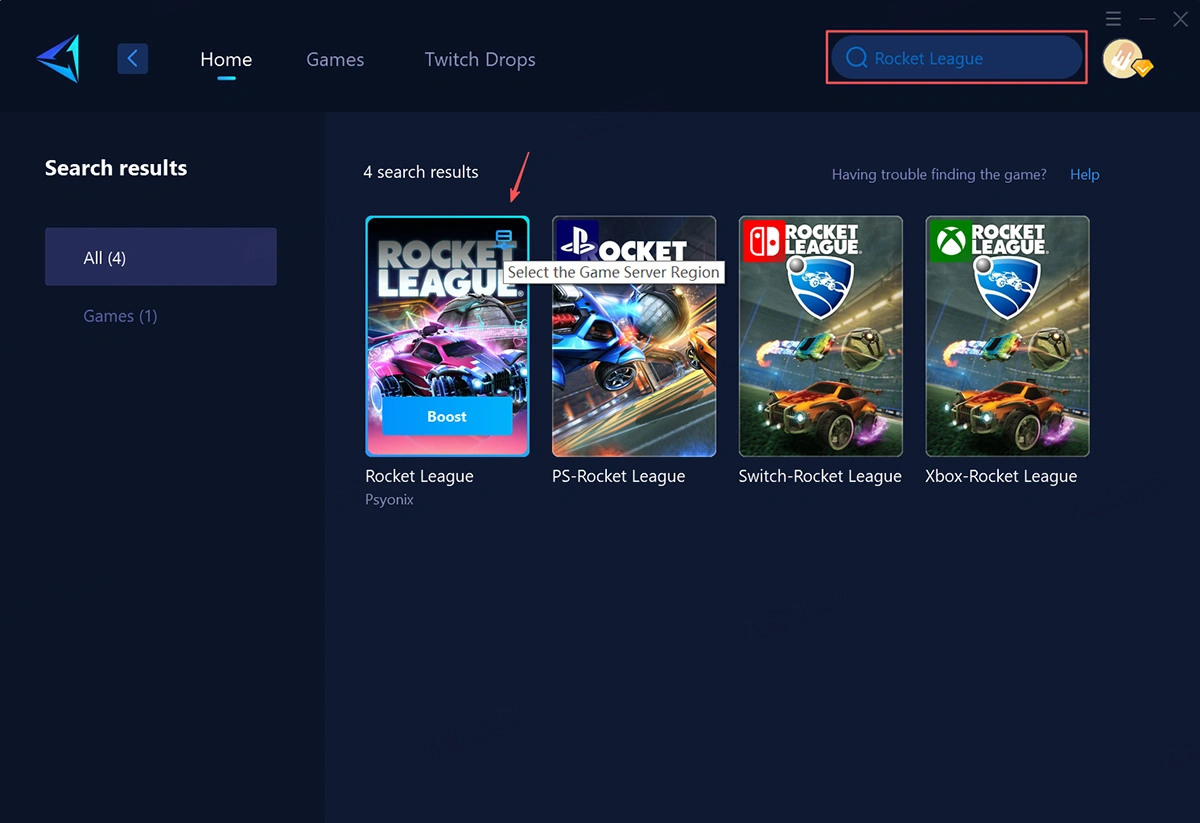Open the game server region selector on Rocket League
Screen dimensions: 1200x823
tap(504, 239)
